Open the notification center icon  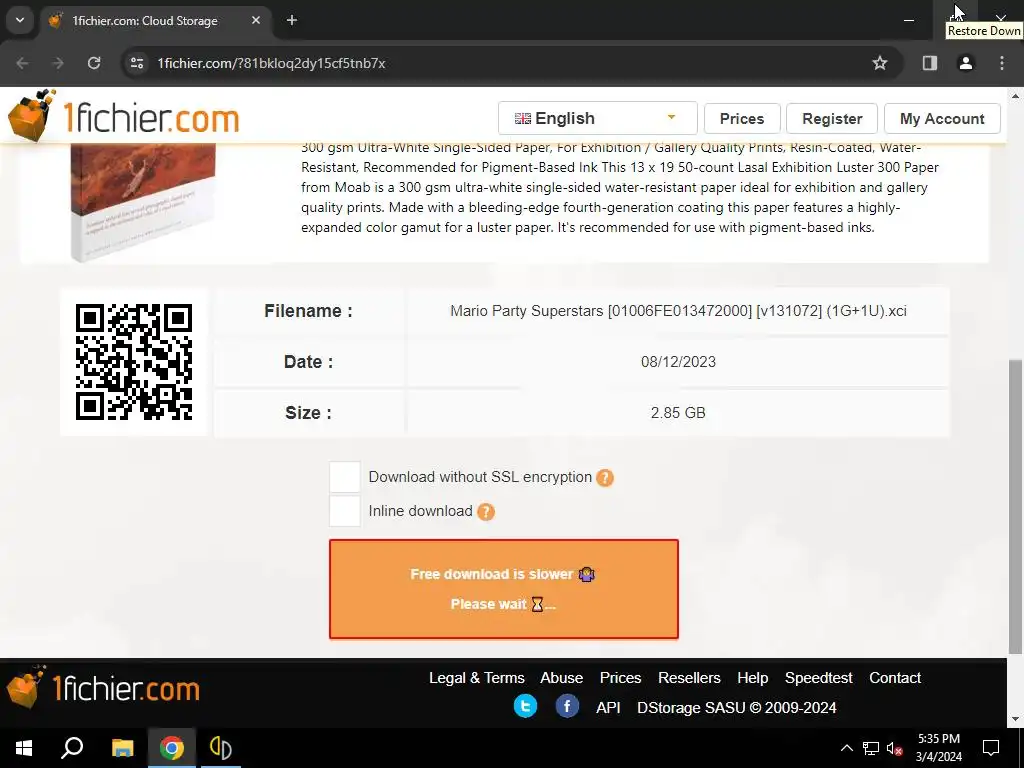click(991, 748)
